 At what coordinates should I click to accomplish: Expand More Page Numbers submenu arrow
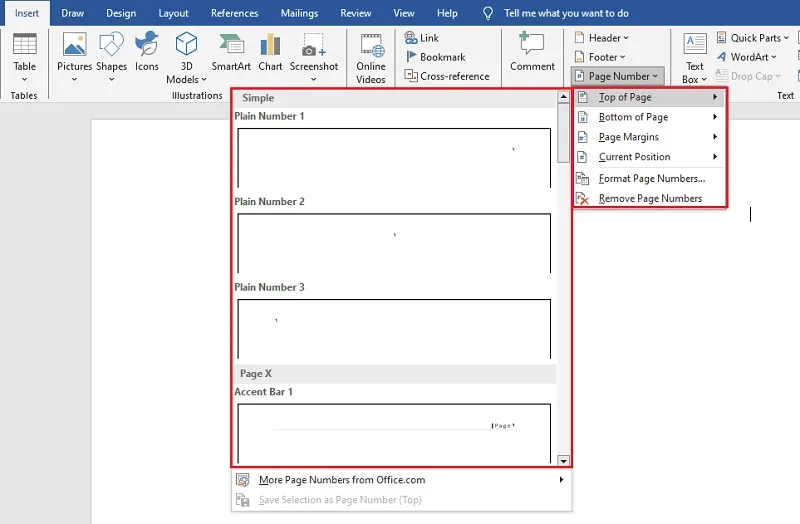click(x=561, y=480)
